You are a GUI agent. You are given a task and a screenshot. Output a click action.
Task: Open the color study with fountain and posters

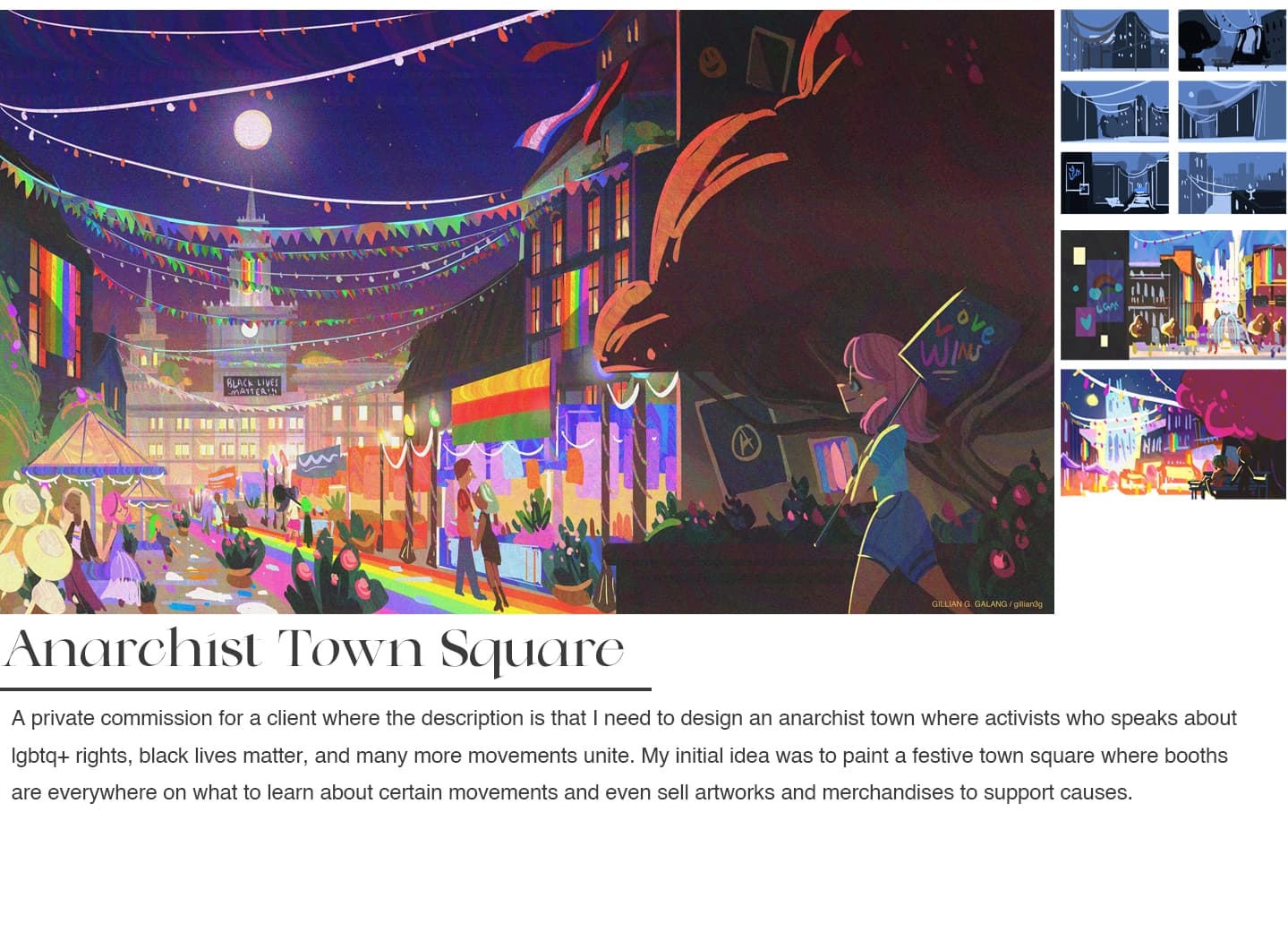pyautogui.click(x=1173, y=295)
